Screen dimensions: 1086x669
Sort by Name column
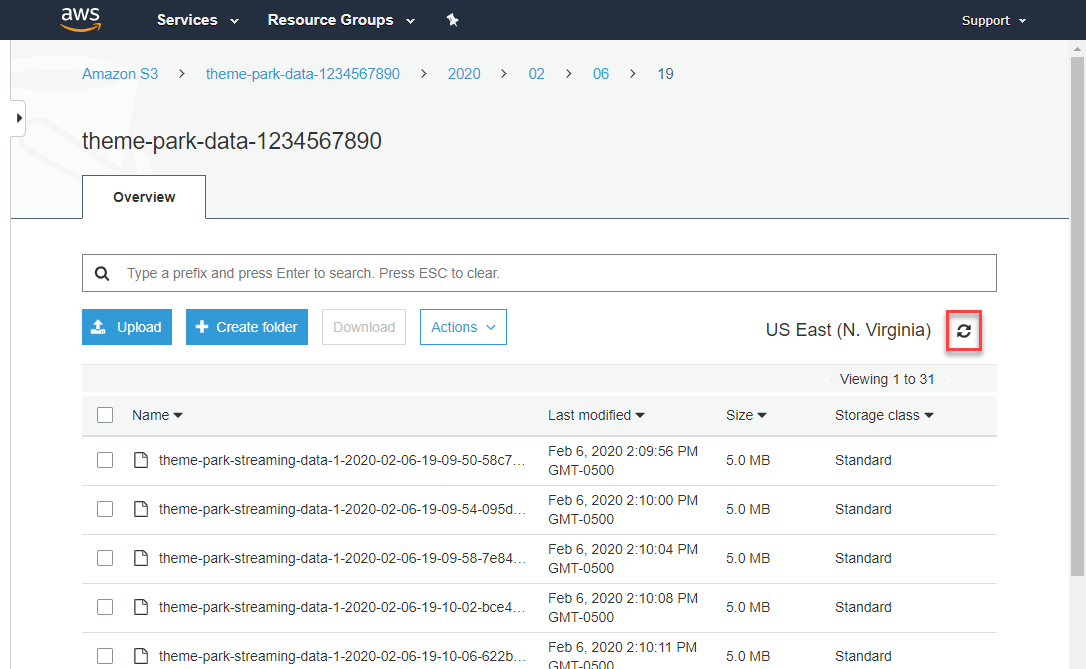point(157,415)
